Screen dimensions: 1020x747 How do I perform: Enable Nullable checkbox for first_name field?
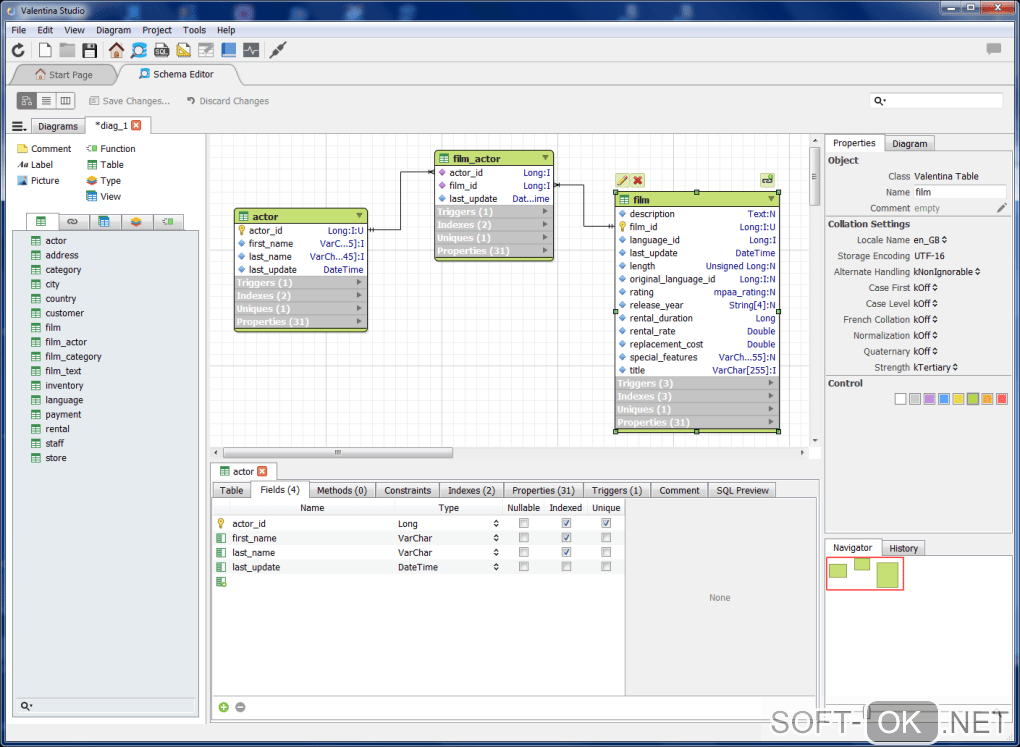pyautogui.click(x=523, y=538)
